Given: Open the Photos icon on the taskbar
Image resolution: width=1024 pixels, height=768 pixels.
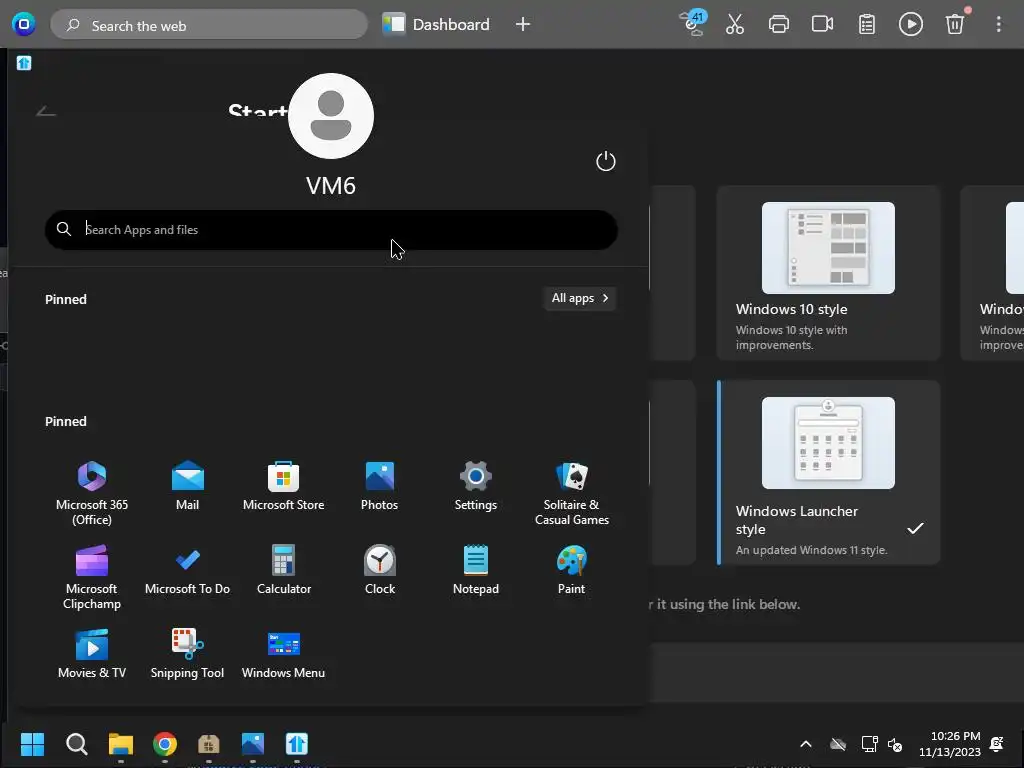Looking at the screenshot, I should 253,744.
